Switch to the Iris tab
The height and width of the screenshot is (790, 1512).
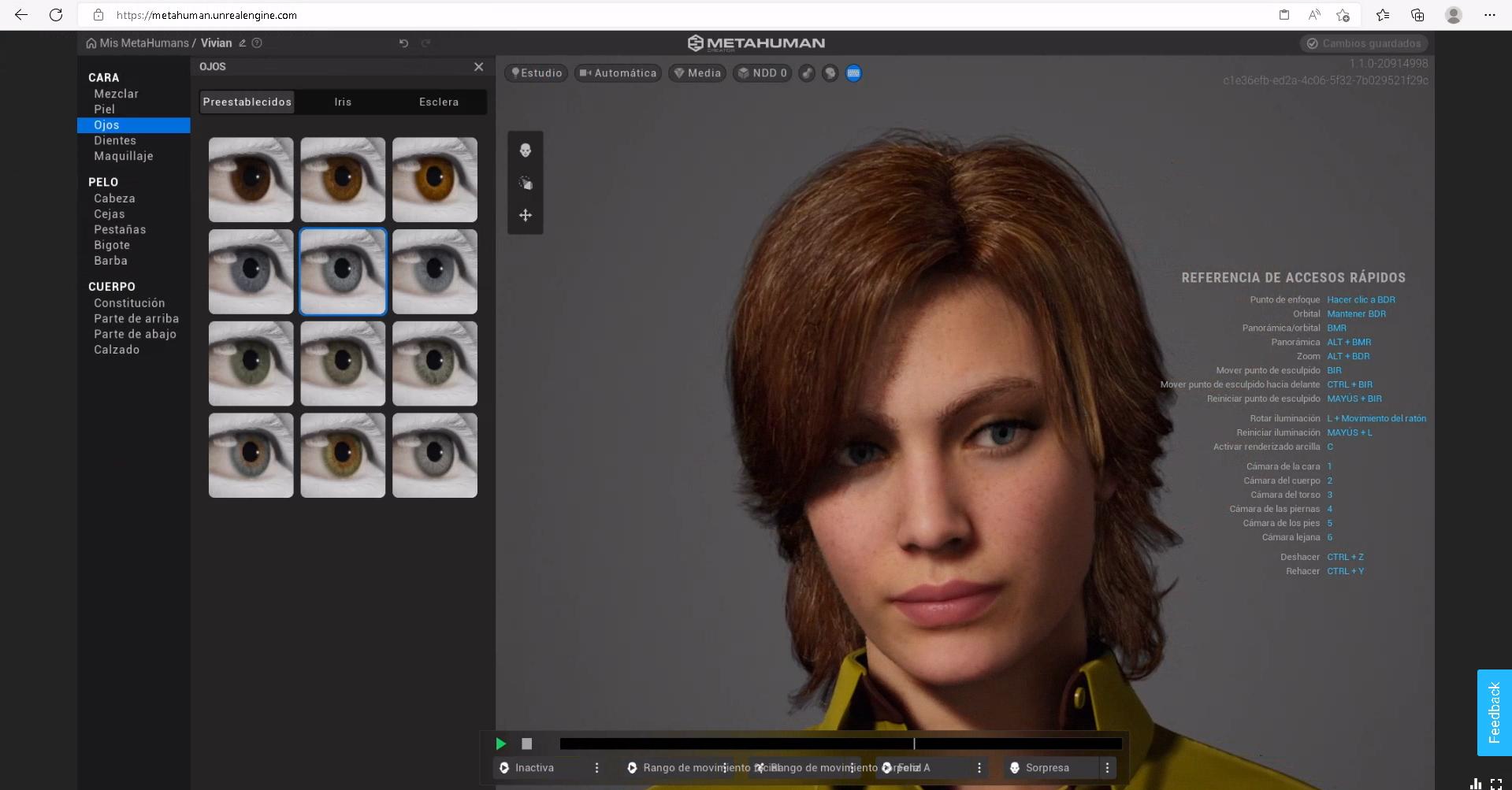(343, 102)
